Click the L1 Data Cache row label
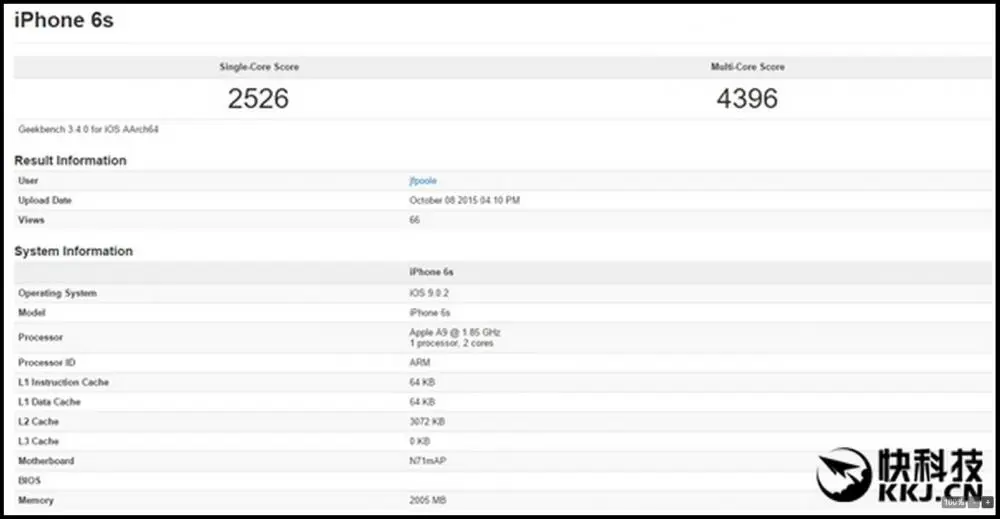Screen dimensions: 1000x519 (x=49, y=402)
